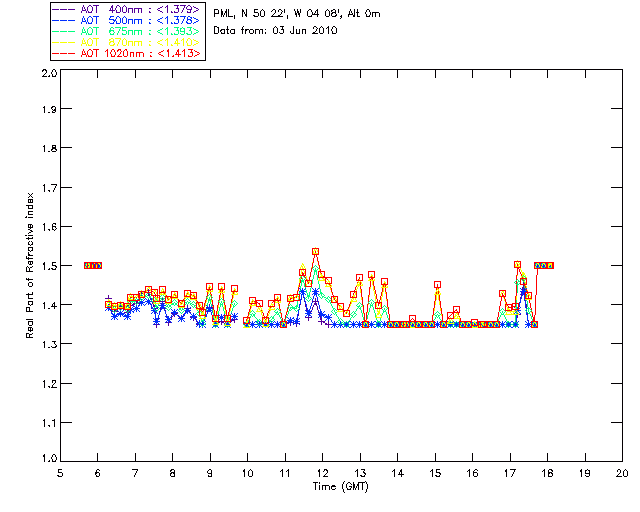The width and height of the screenshot is (640, 512).
Task: Click the 1.6 y-axis tick label
Action: pyautogui.click(x=49, y=227)
